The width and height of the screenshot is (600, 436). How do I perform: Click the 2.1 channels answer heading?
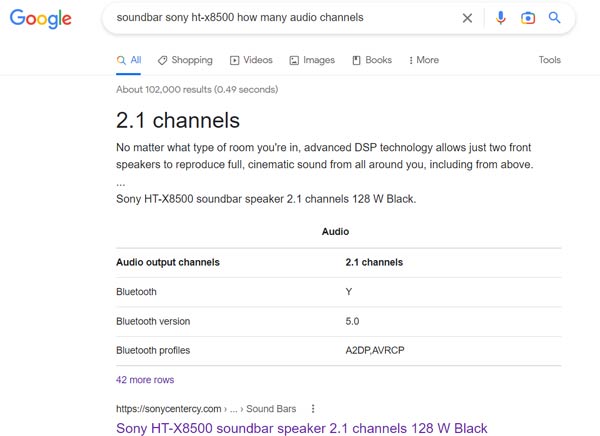[178, 121]
